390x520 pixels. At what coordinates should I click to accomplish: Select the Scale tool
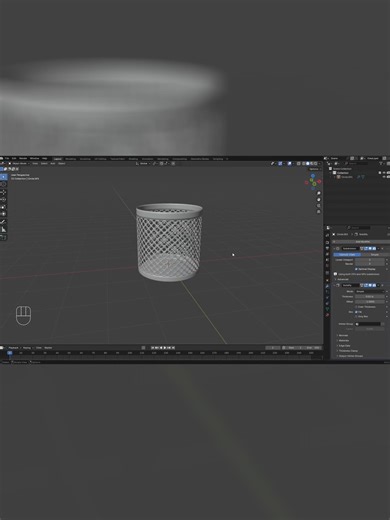pyautogui.click(x=3, y=207)
